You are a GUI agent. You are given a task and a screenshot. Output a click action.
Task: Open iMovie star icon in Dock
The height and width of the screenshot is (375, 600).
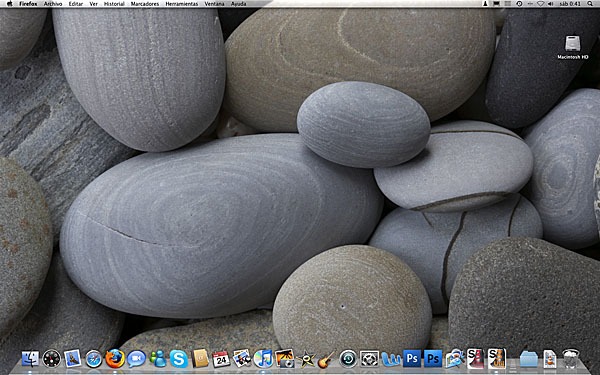click(306, 360)
